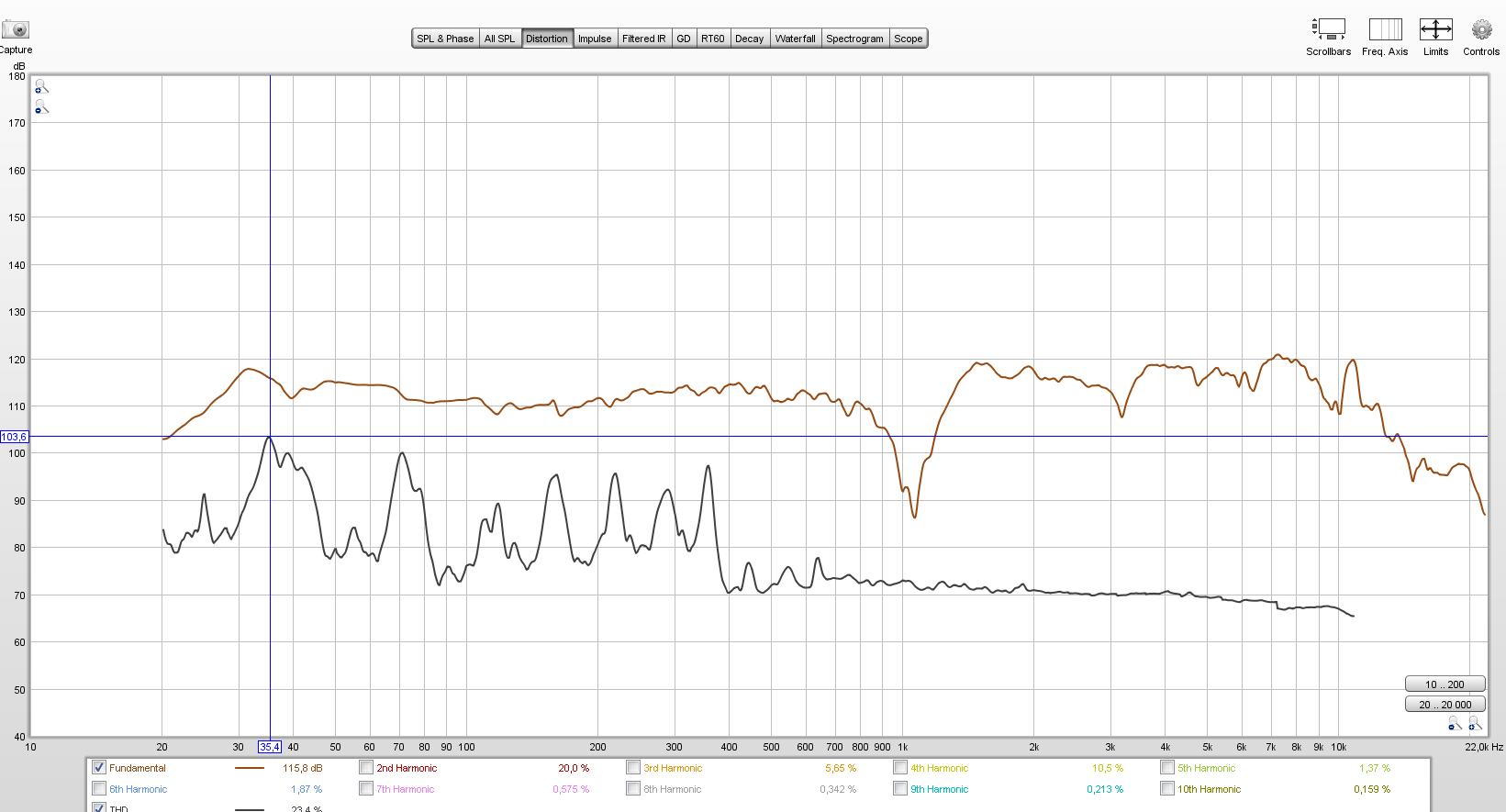Click the Fundamental brown line color sample
This screenshot has width=1506, height=812.
click(x=250, y=769)
